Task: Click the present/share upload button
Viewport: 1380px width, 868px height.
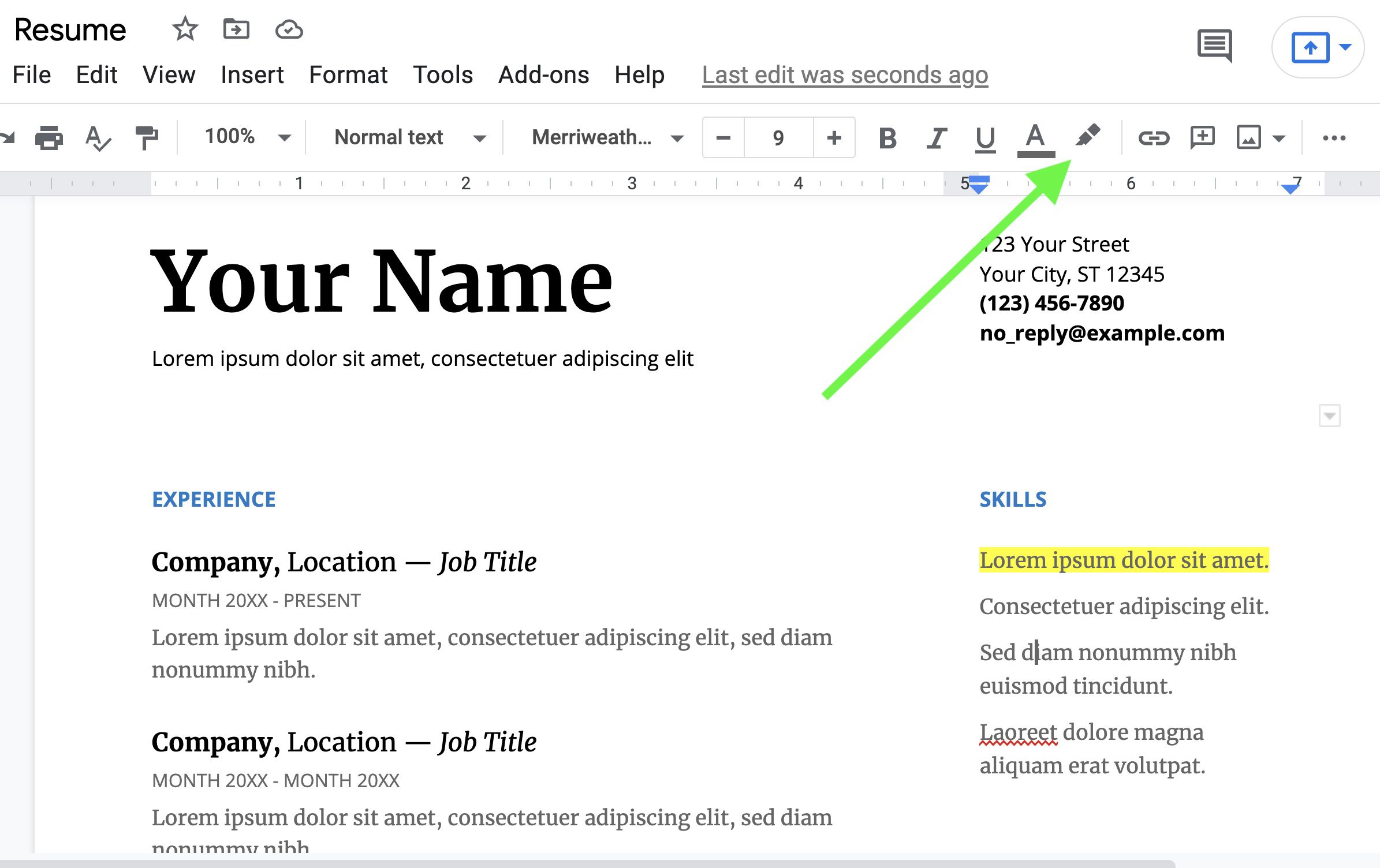Action: tap(1310, 47)
